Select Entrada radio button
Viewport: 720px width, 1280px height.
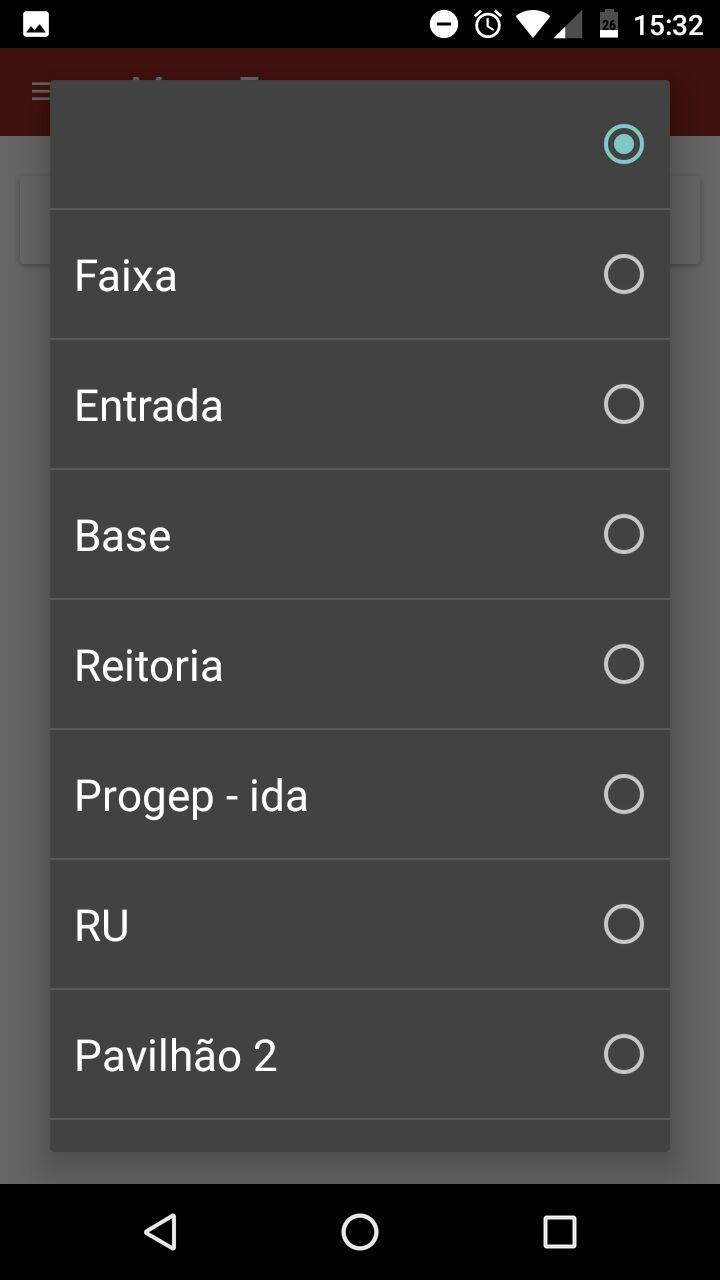(x=623, y=404)
